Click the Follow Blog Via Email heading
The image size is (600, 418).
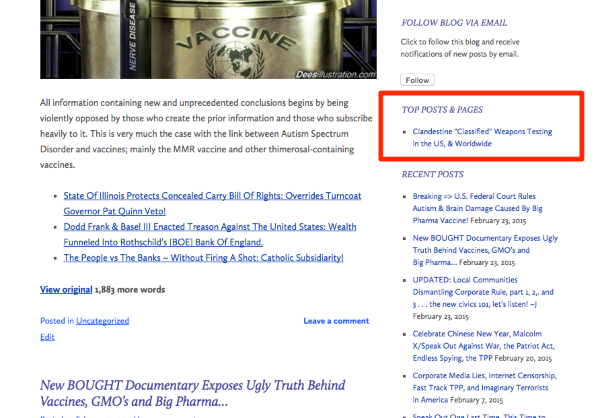click(x=454, y=23)
